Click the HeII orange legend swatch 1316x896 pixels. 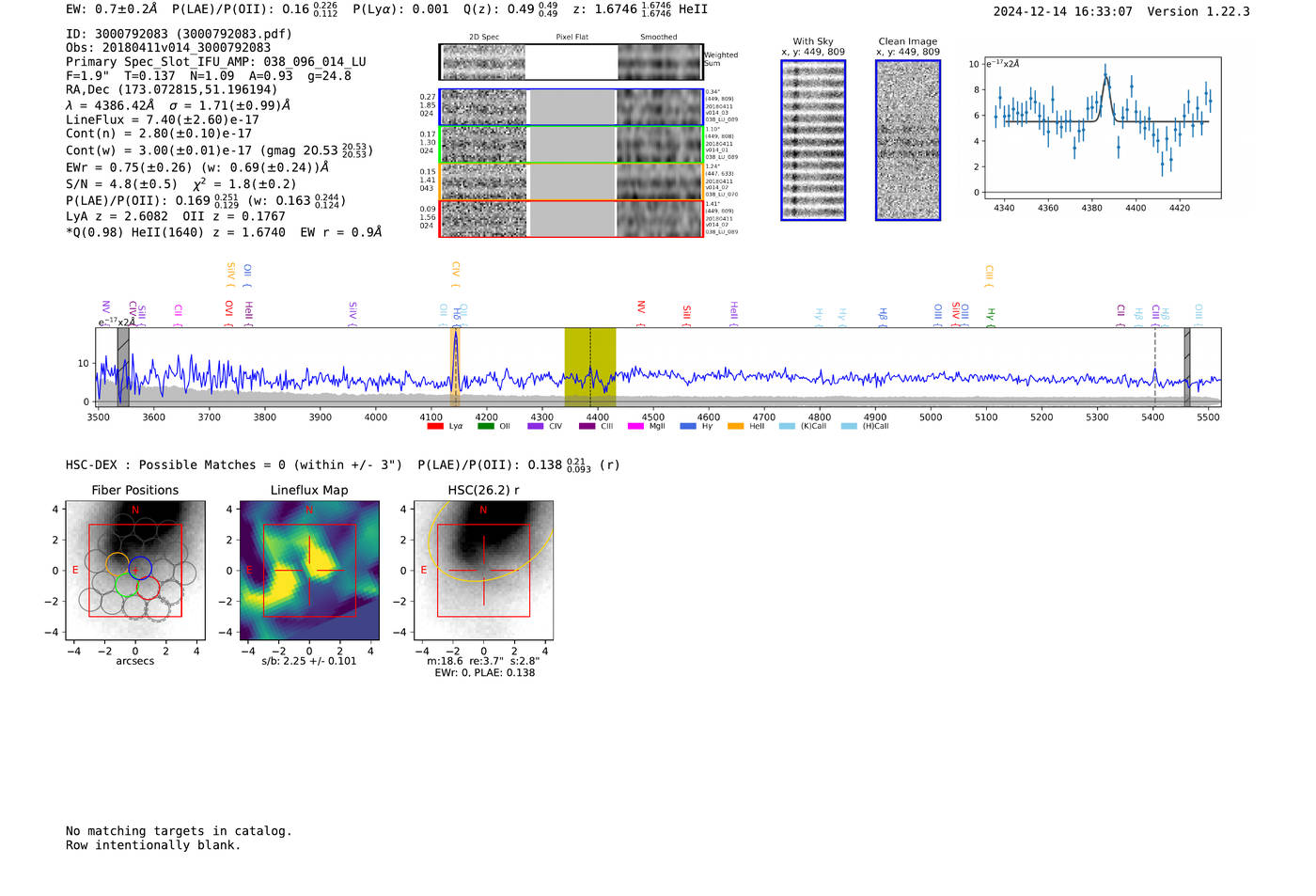point(736,426)
